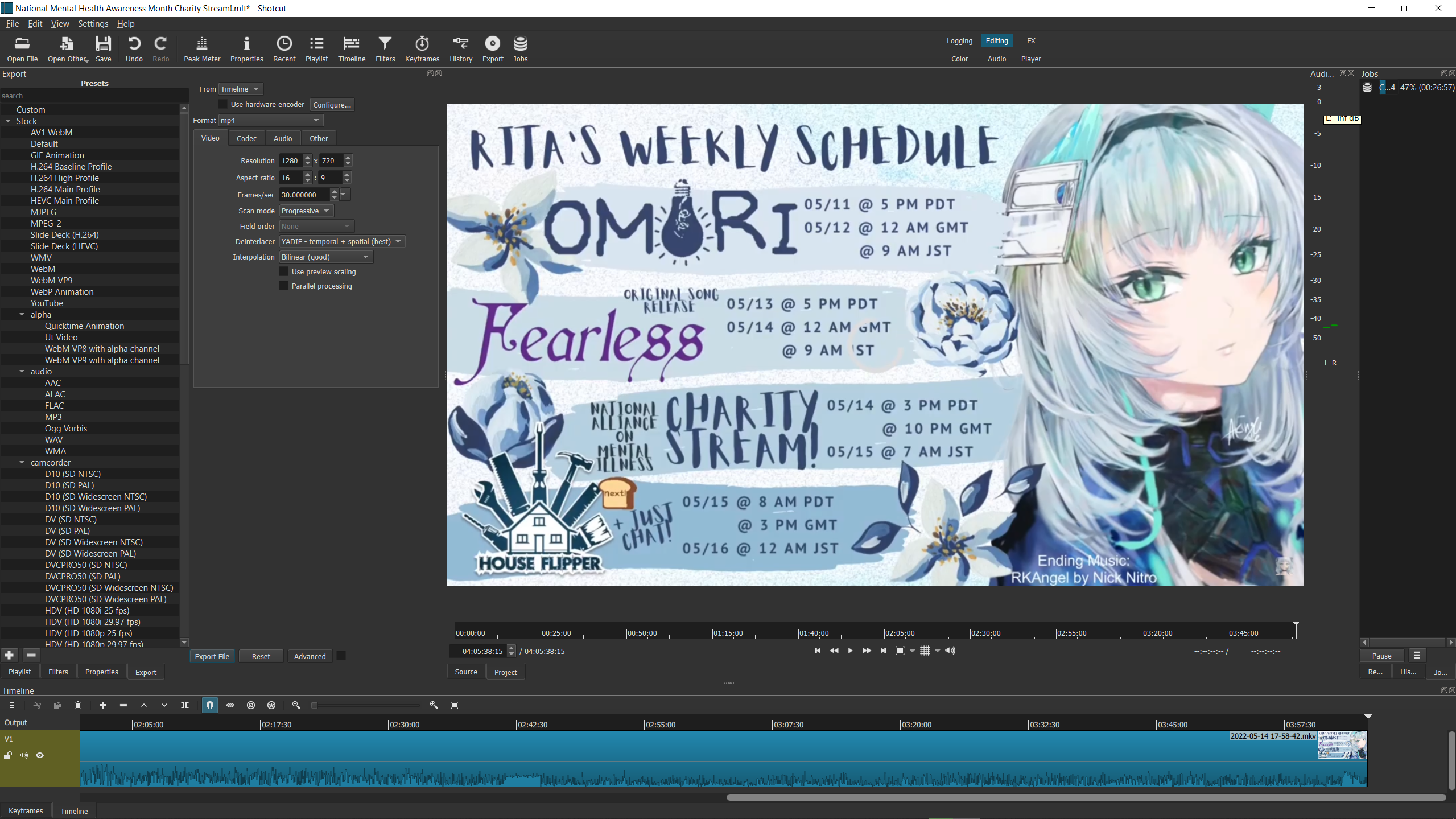1456x819 pixels.
Task: Open the Jobs toolbar icon
Action: click(520, 49)
